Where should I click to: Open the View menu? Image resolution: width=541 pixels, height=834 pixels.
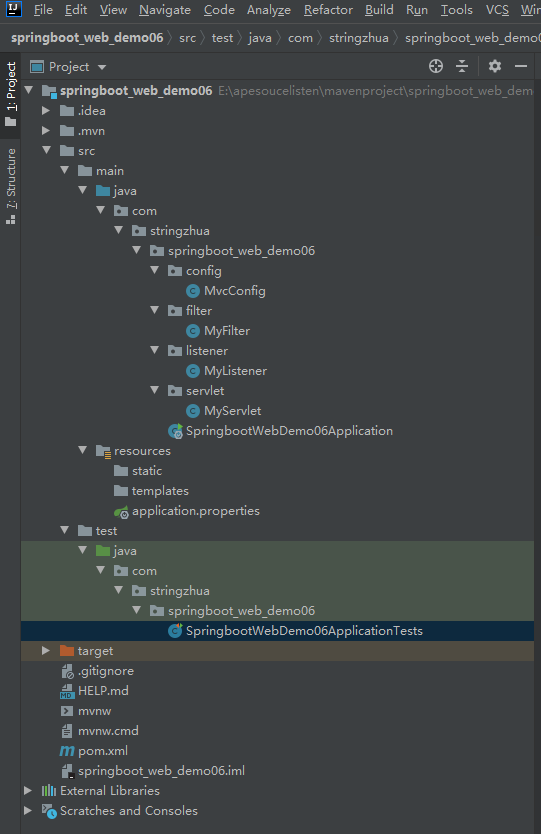113,10
